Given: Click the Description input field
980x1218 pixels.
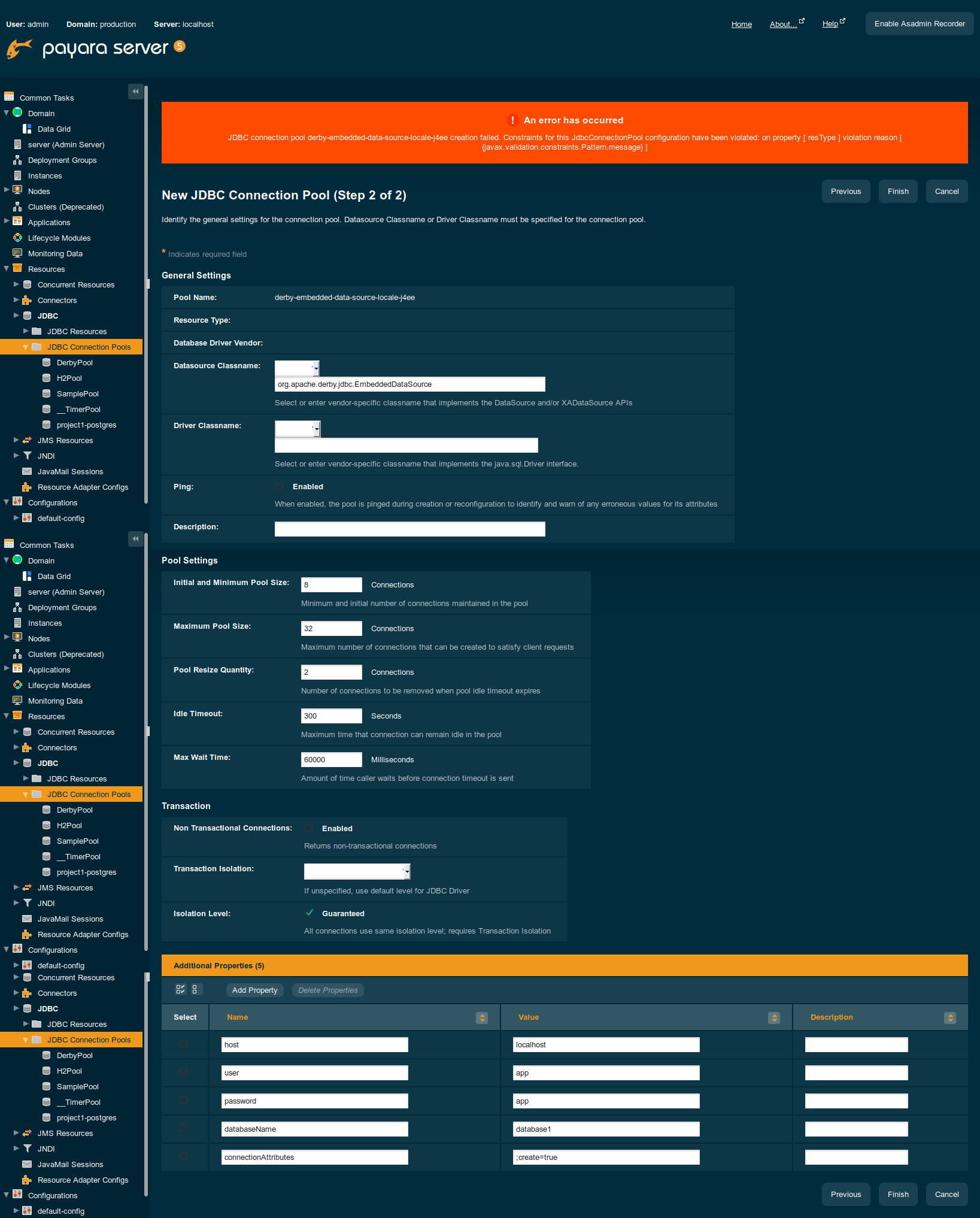Looking at the screenshot, I should pyautogui.click(x=409, y=529).
